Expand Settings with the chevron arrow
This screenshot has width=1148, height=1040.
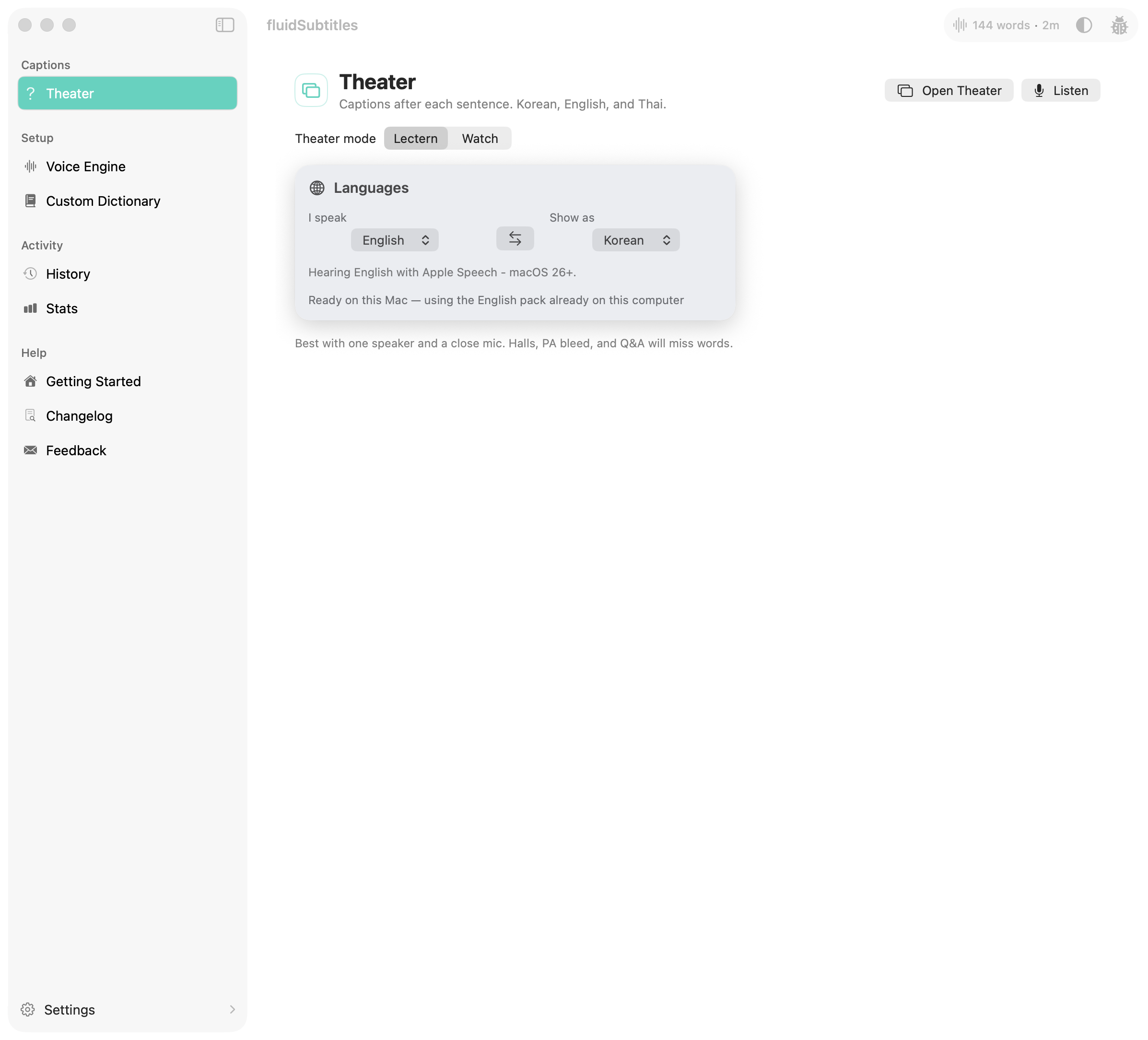[232, 1010]
